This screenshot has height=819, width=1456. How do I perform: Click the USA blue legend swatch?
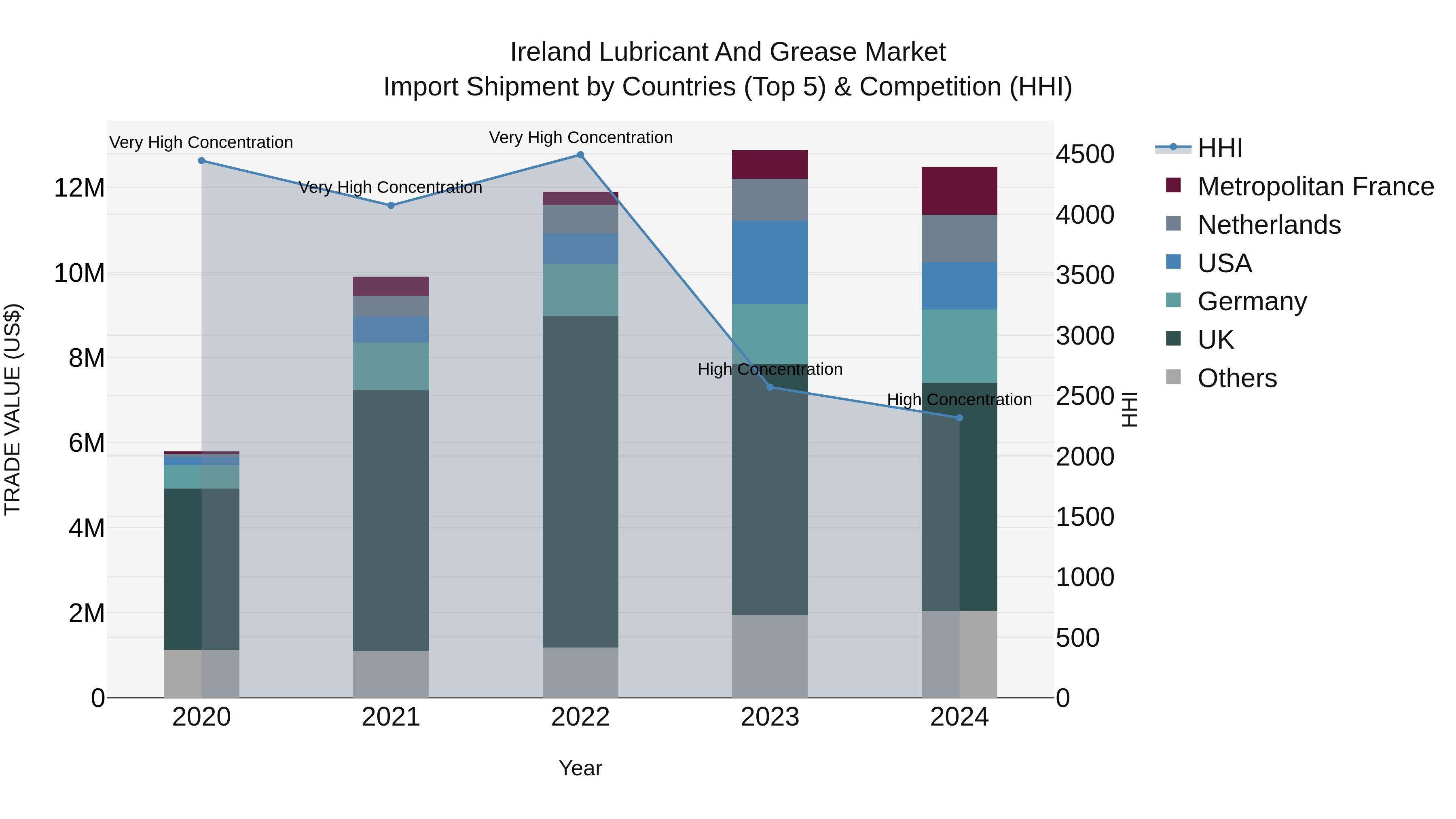1173,262
